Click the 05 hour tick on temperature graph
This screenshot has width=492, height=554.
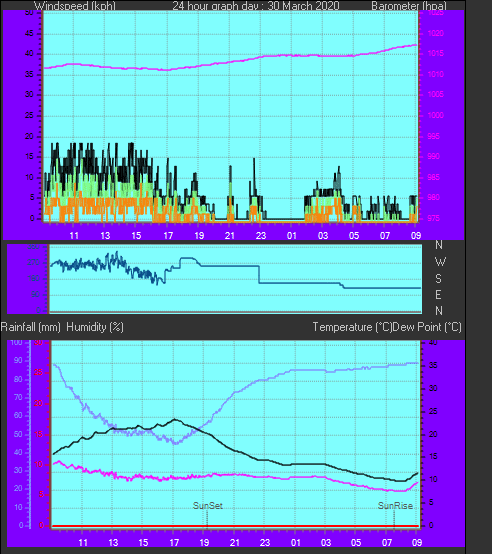(x=356, y=542)
